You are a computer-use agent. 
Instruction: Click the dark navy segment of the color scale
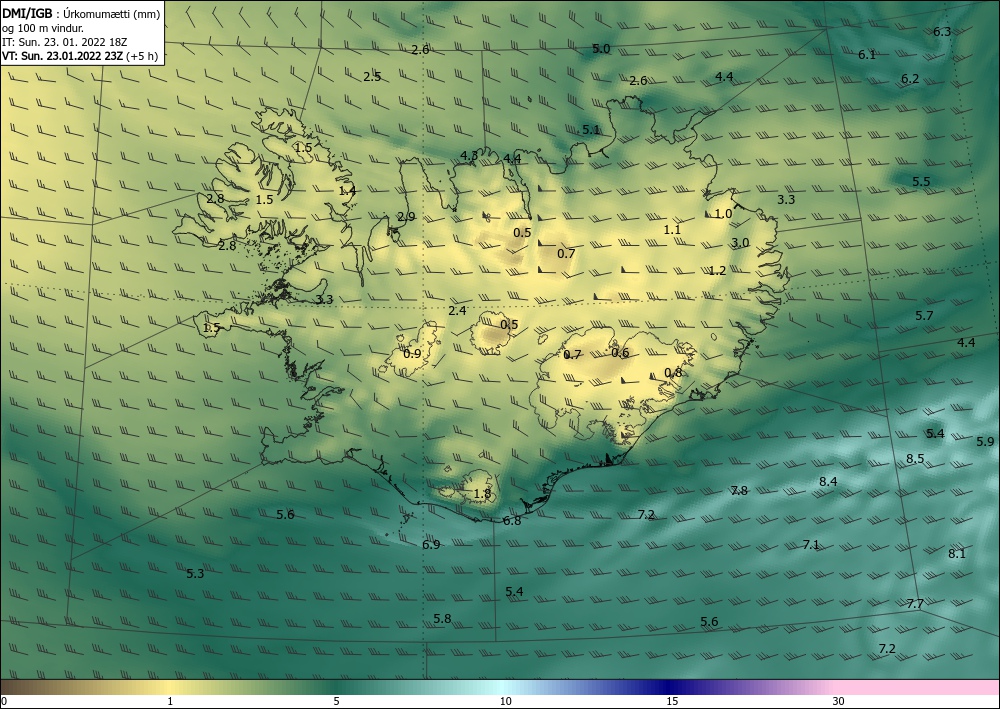point(670,687)
